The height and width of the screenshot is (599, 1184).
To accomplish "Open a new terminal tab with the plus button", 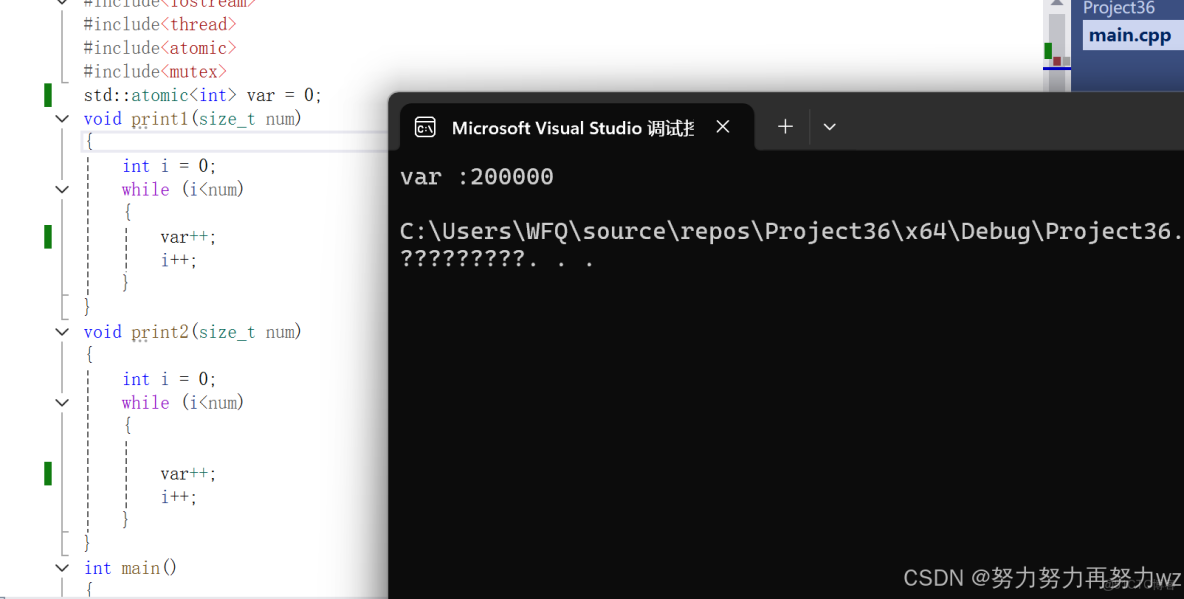I will [x=785, y=126].
